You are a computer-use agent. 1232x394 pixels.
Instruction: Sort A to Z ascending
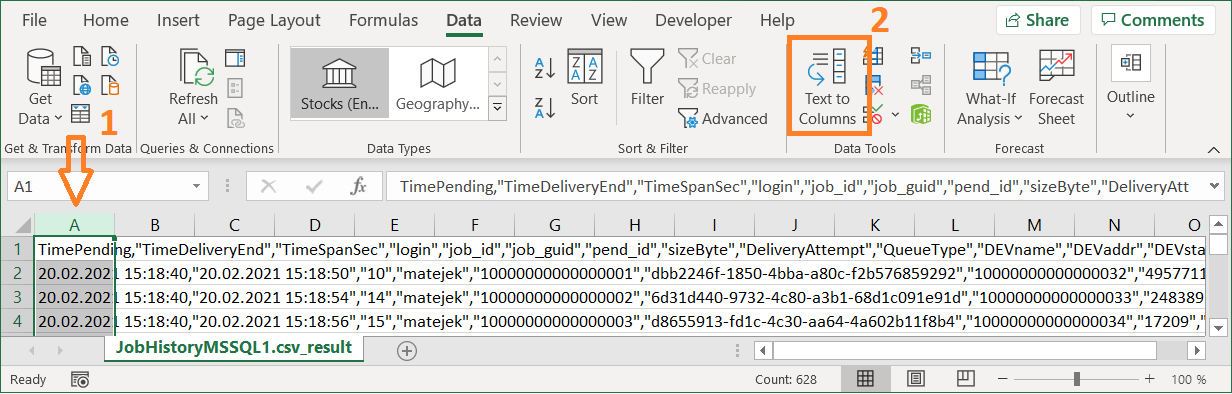point(545,68)
